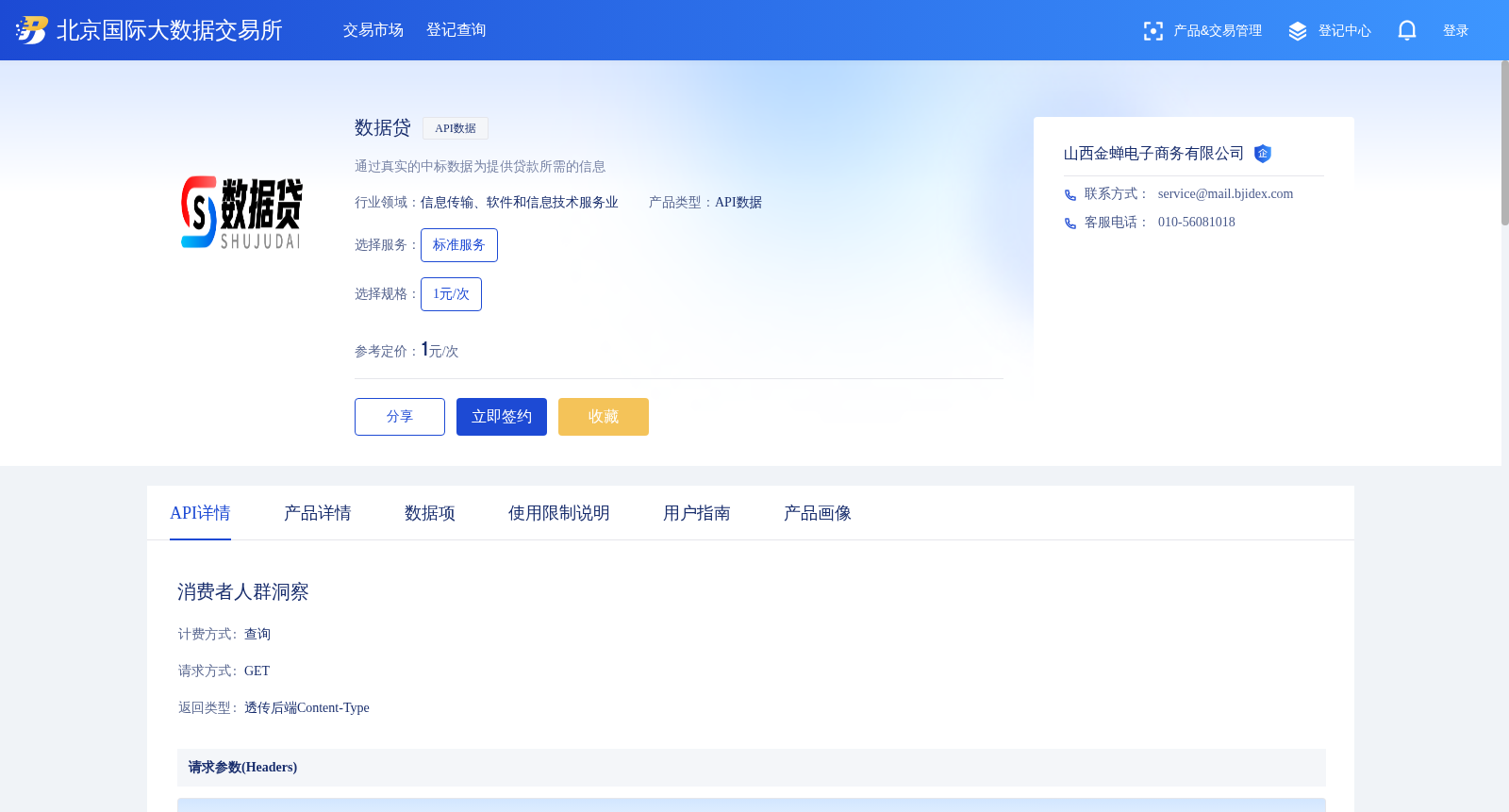Switch to the 用户指南 tab
The image size is (1509, 812).
(697, 513)
